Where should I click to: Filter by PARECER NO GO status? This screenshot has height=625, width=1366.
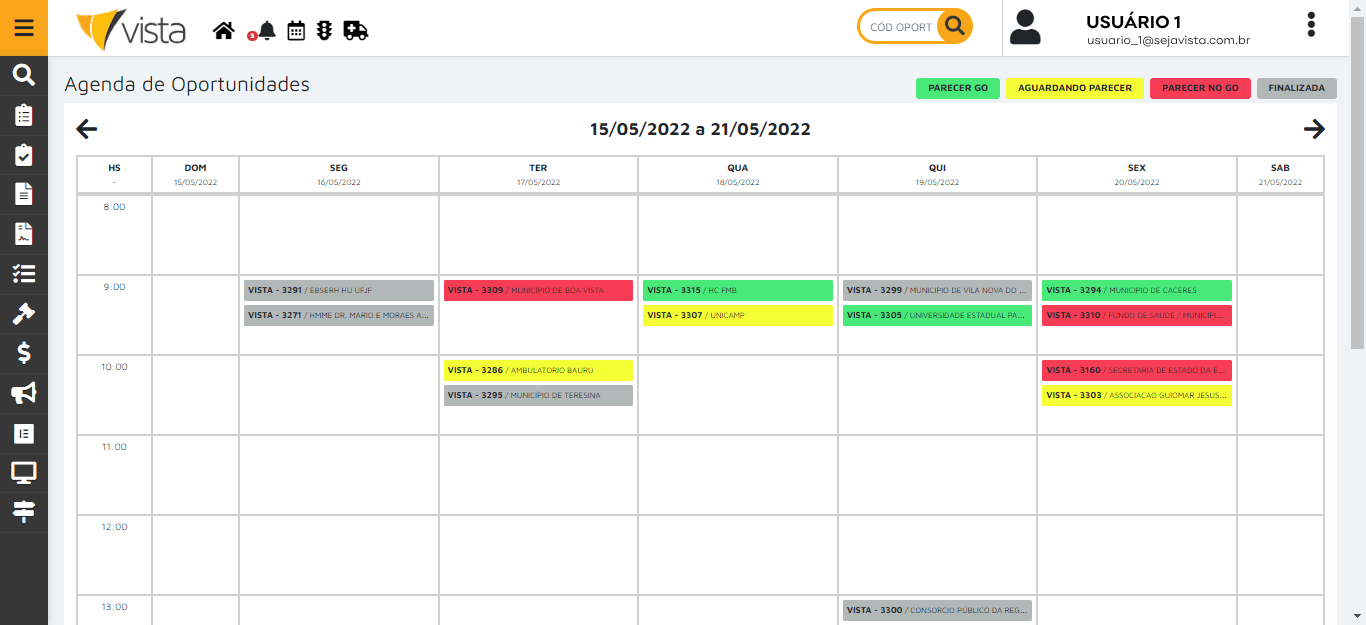[x=1200, y=88]
